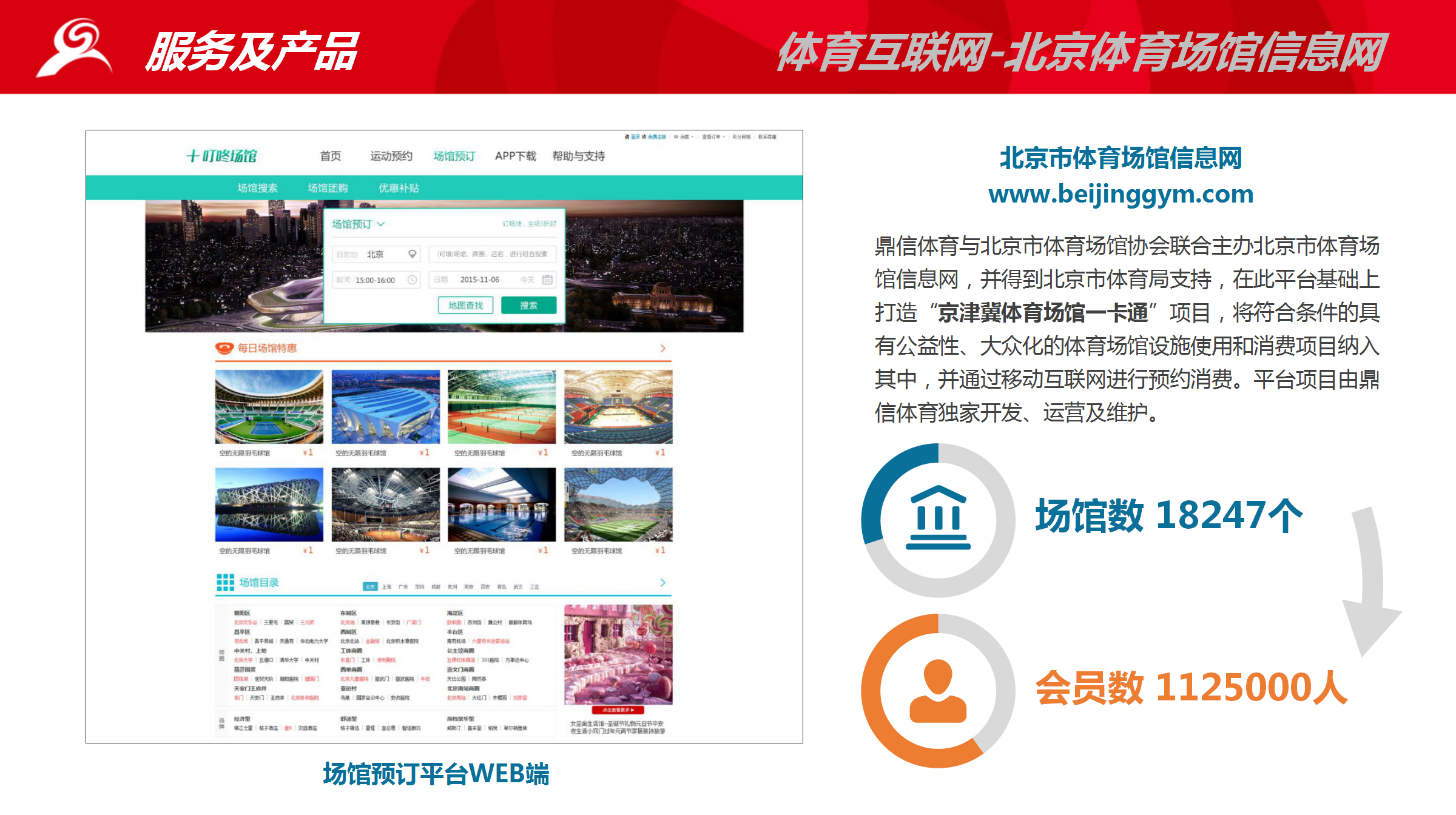Click the 时间 15:00-16:00 field

tap(376, 280)
